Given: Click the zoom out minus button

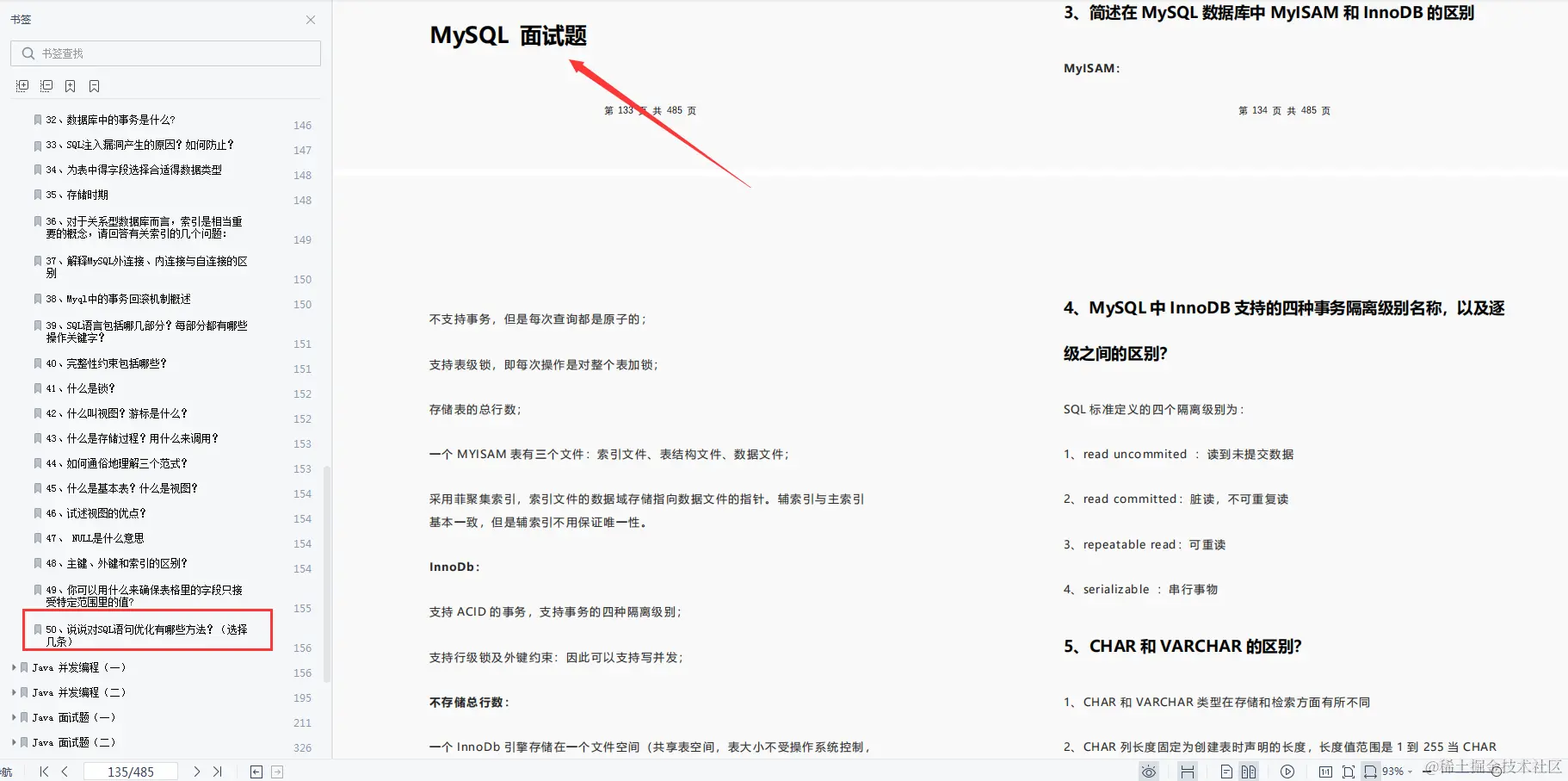Looking at the screenshot, I should [x=1429, y=772].
